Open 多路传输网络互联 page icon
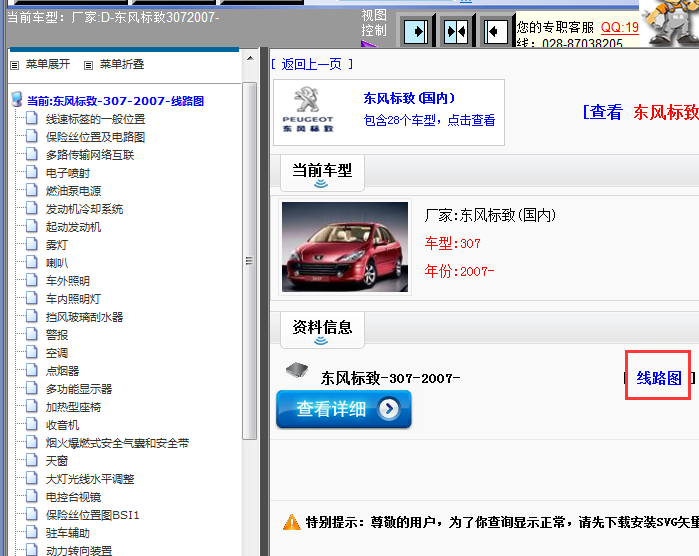This screenshot has width=699, height=556. [32, 155]
